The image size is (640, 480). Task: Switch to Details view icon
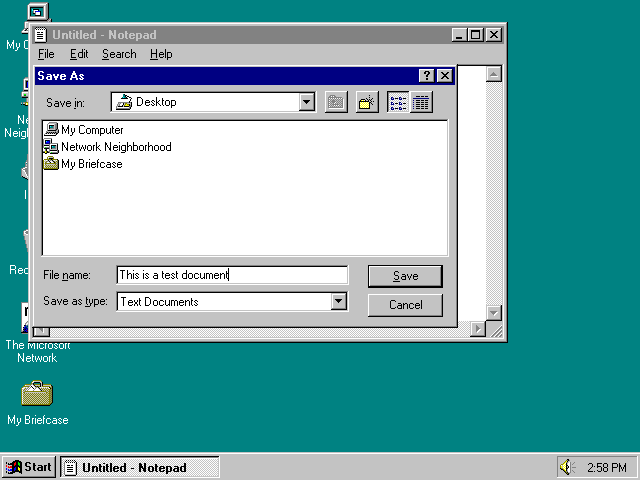[x=421, y=102]
